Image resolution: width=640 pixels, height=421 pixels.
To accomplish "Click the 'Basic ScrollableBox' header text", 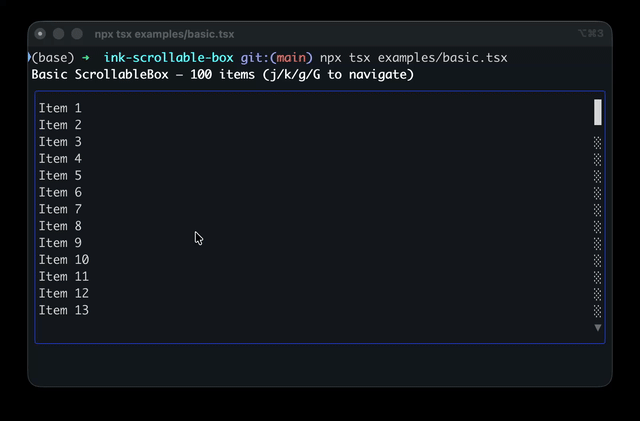I will 100,75.
